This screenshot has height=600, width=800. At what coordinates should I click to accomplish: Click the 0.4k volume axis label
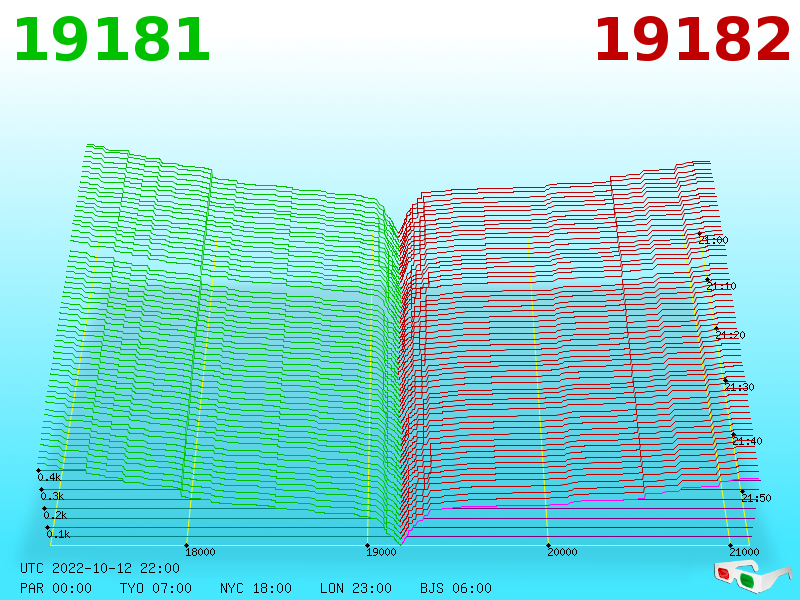(49, 477)
